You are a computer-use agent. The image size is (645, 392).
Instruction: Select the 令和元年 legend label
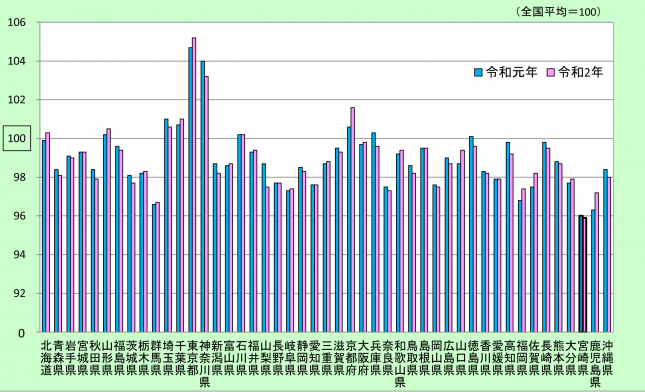point(511,72)
